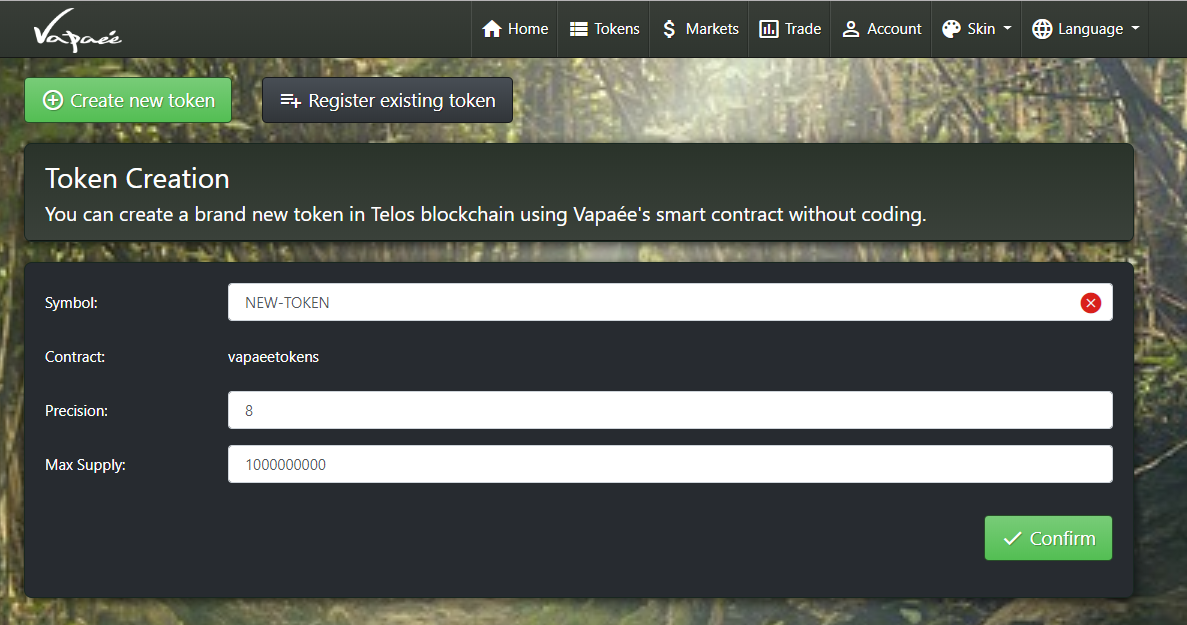Click the plus icon on Create new token
The image size is (1187, 625).
[53, 100]
